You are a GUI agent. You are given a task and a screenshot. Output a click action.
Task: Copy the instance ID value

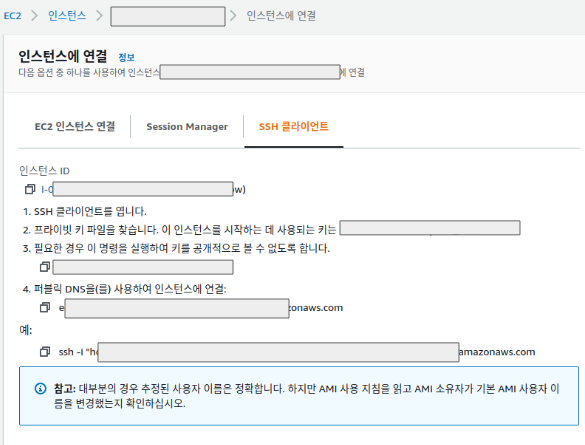[30, 189]
